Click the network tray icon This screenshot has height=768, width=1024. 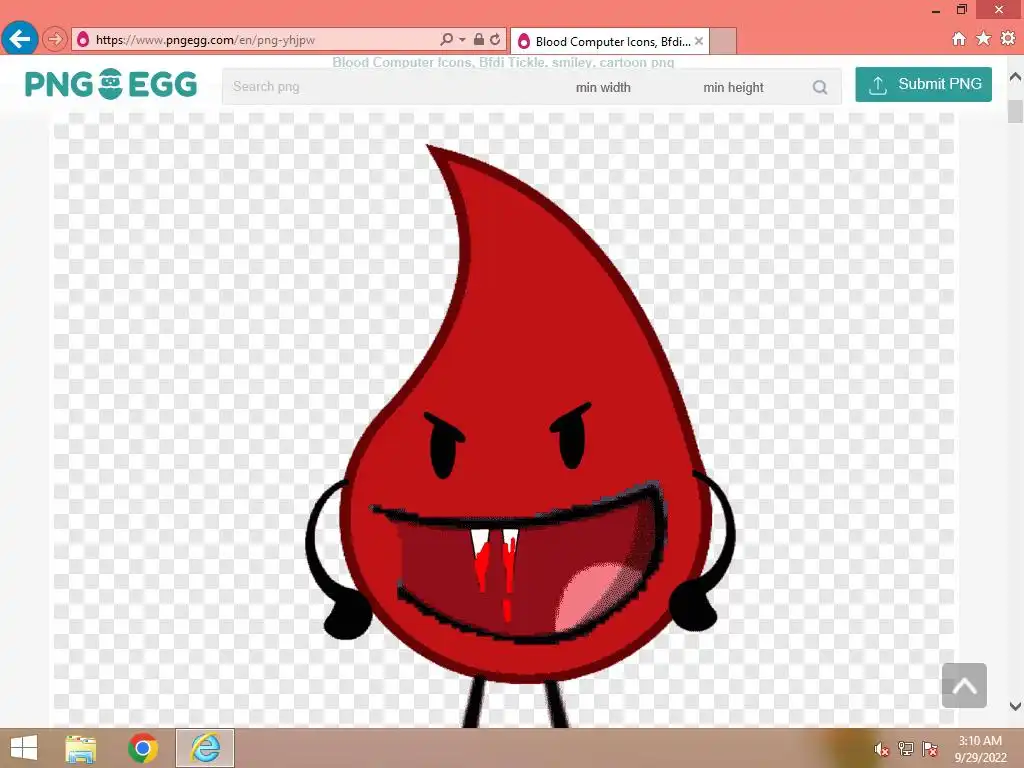(x=906, y=749)
